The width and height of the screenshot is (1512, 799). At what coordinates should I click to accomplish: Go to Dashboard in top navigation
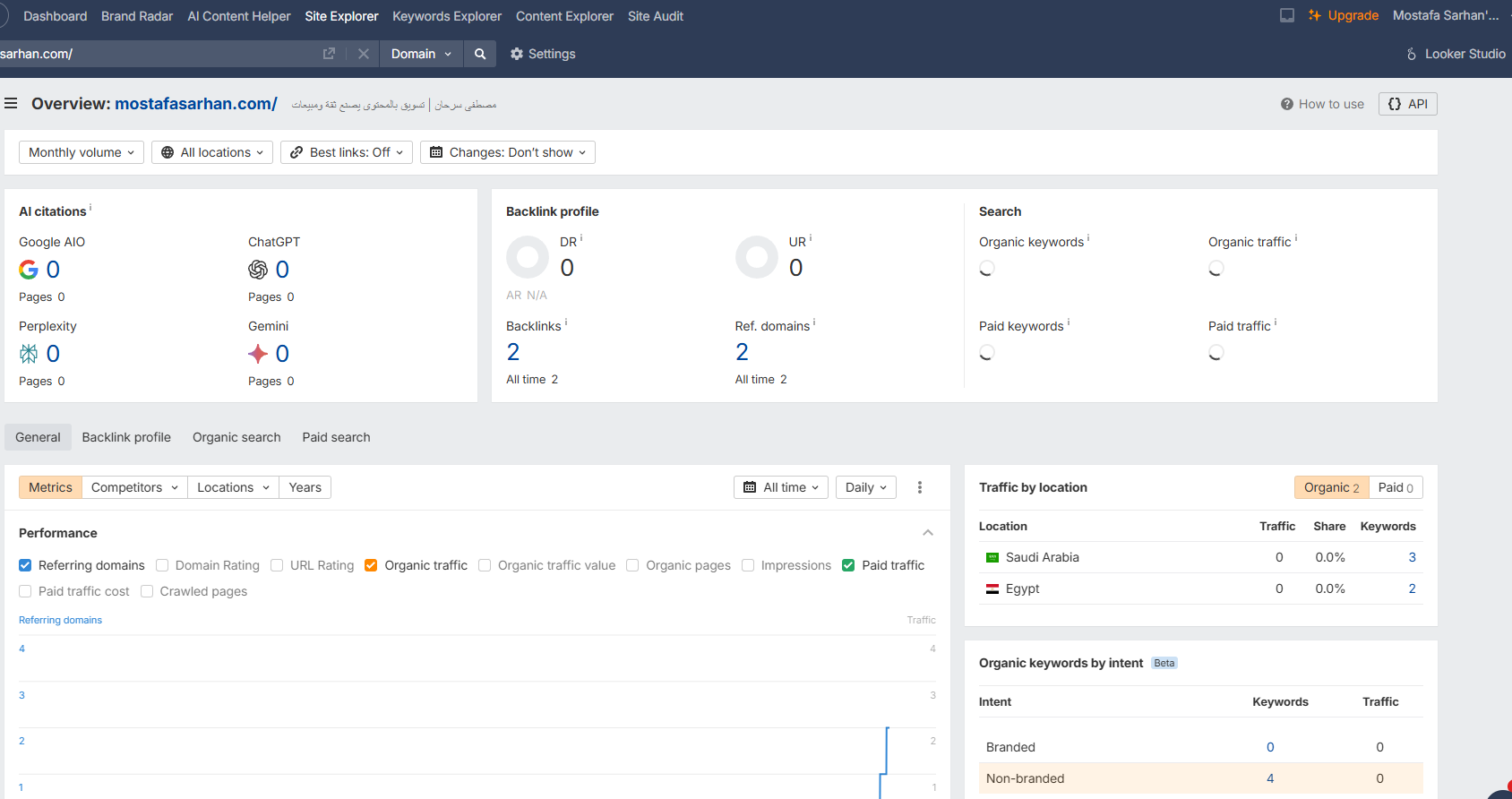coord(56,16)
